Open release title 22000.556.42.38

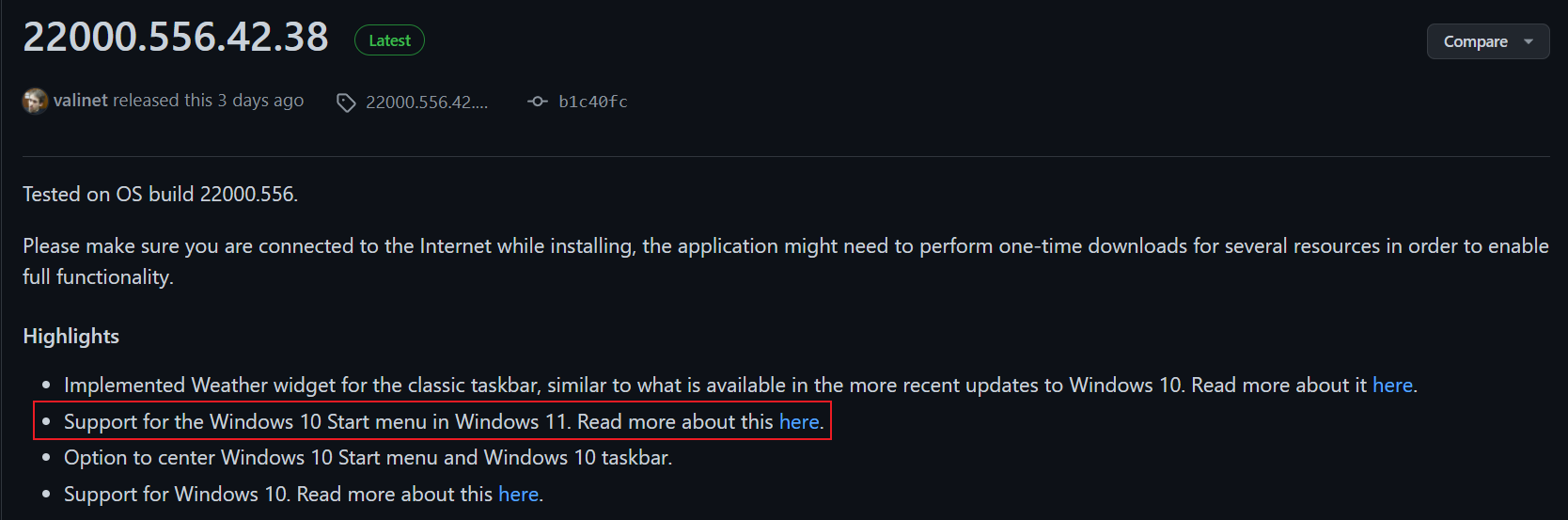(176, 38)
